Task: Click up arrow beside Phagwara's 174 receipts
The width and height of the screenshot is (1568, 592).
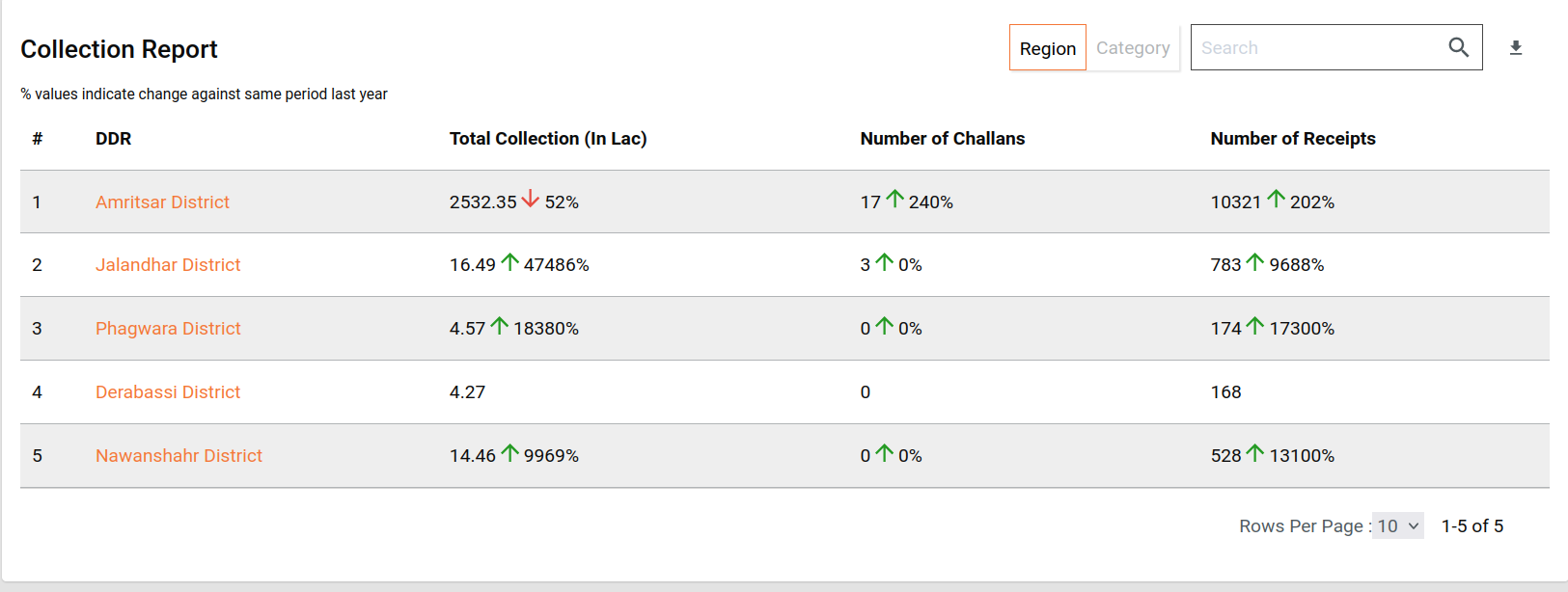Action: [1254, 326]
